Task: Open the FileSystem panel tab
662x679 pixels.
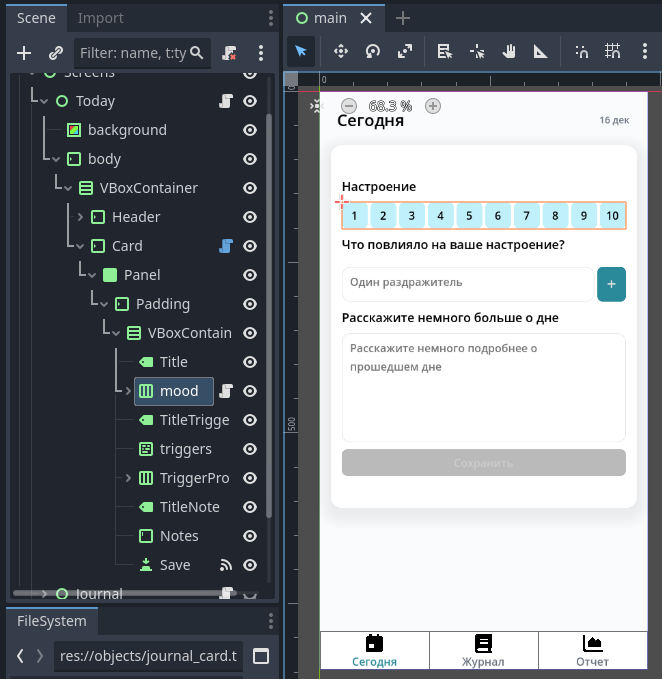Action: [x=52, y=621]
